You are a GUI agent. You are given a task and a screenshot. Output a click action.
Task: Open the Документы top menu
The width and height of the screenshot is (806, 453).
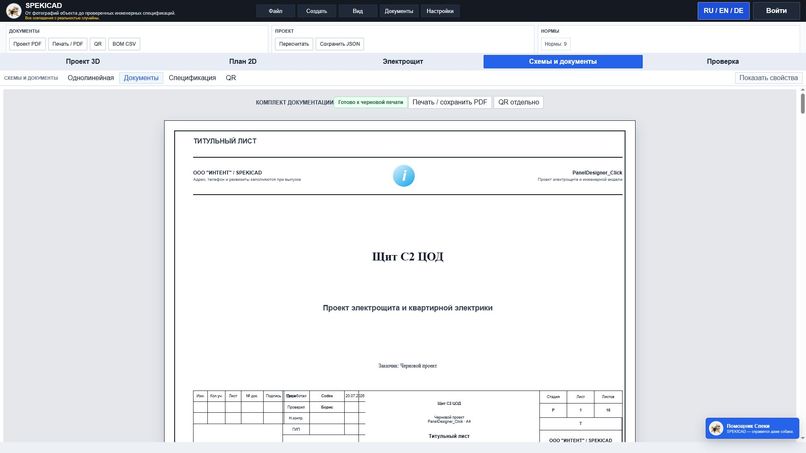coord(399,11)
